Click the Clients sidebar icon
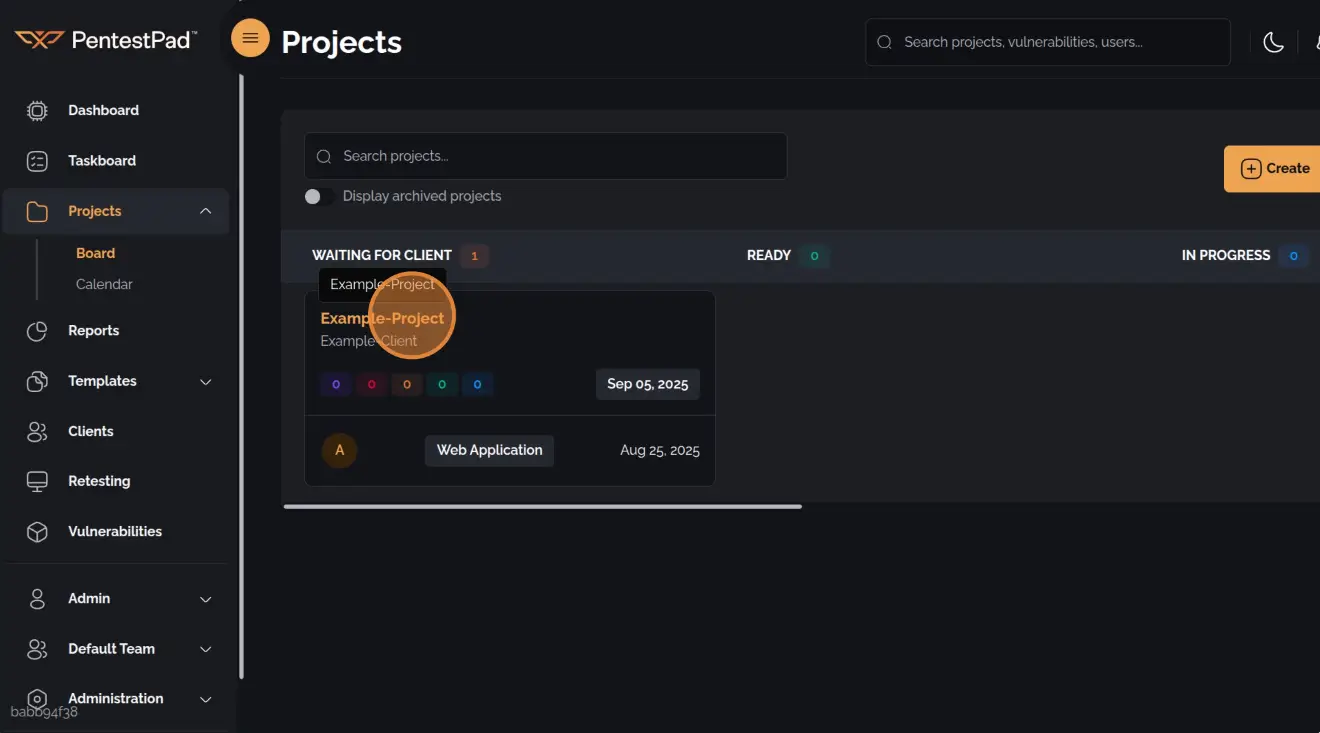 (x=37, y=431)
